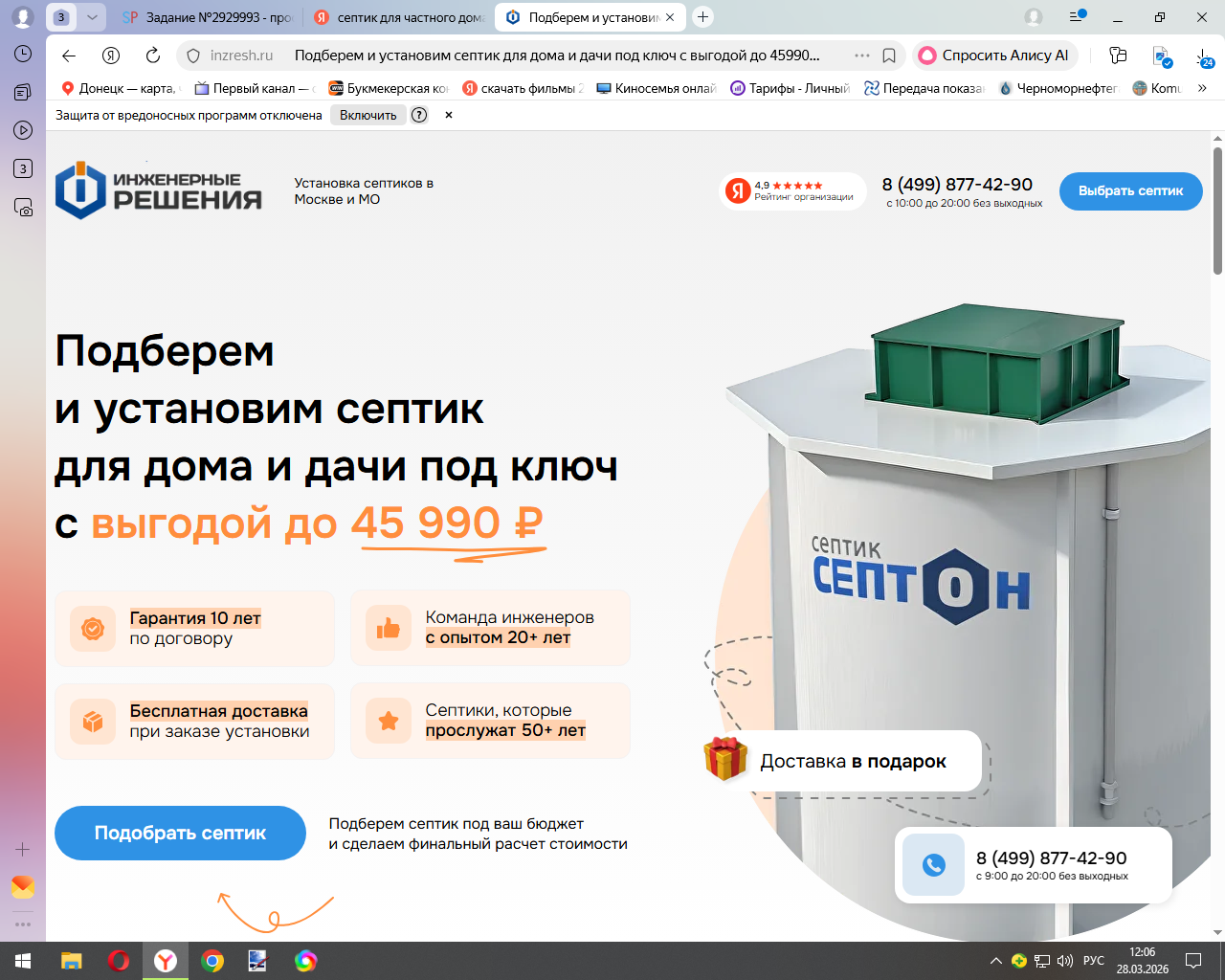Screen dimensions: 1225x980
Task: Click the Инженерные Решения logo
Action: 159,190
